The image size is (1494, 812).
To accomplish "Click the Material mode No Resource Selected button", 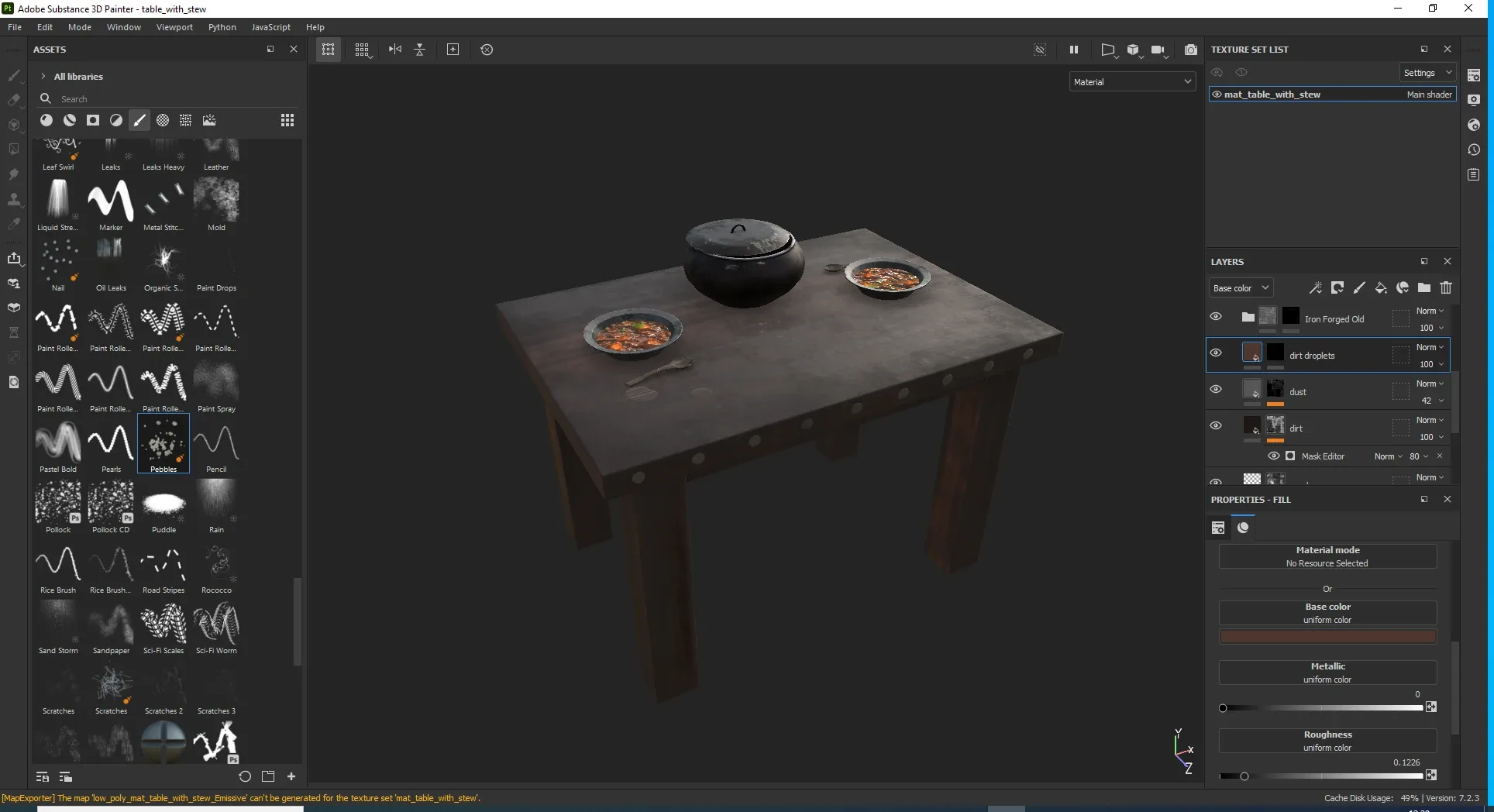I will click(x=1327, y=556).
